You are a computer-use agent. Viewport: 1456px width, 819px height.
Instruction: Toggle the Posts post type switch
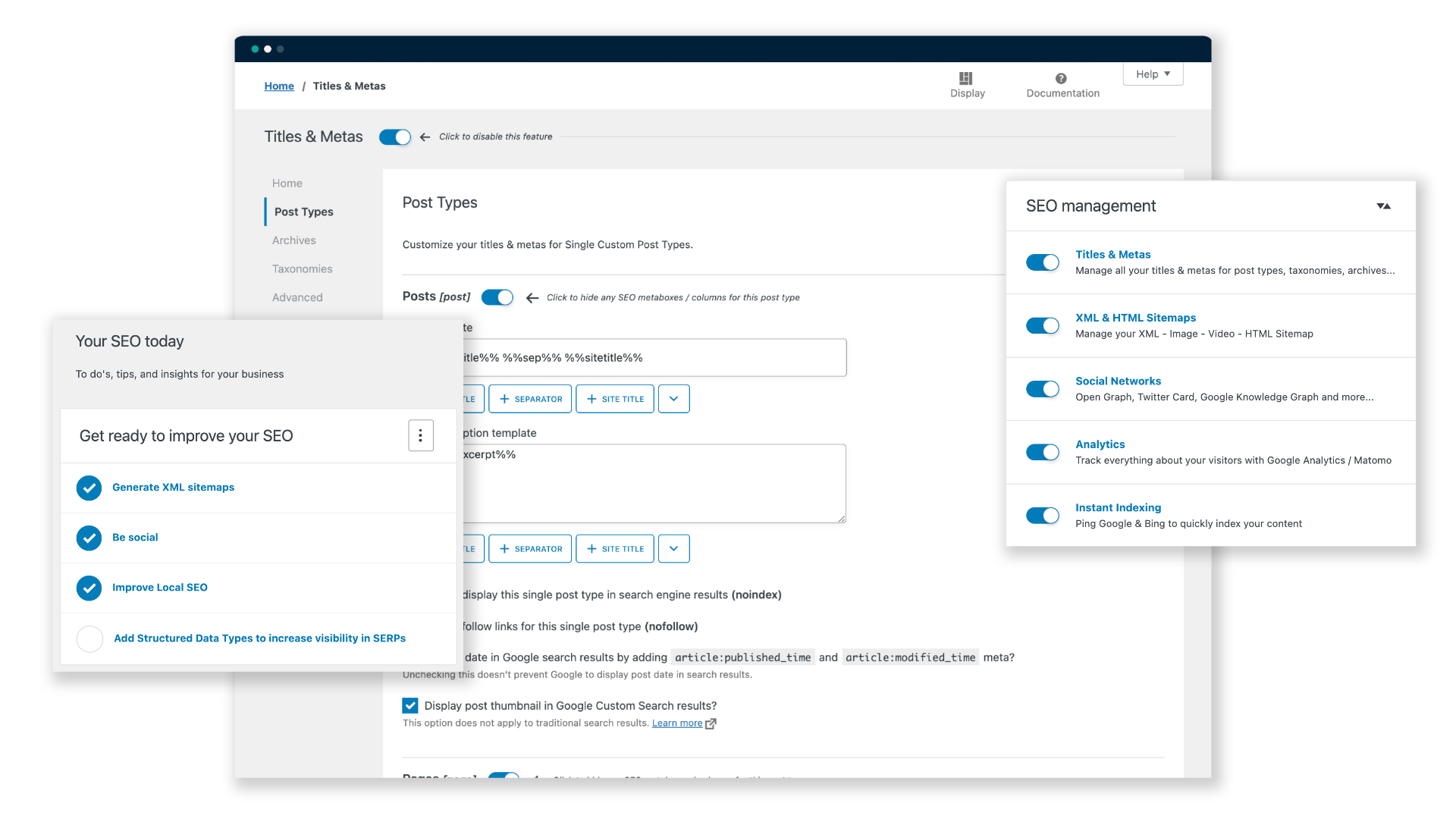click(497, 297)
